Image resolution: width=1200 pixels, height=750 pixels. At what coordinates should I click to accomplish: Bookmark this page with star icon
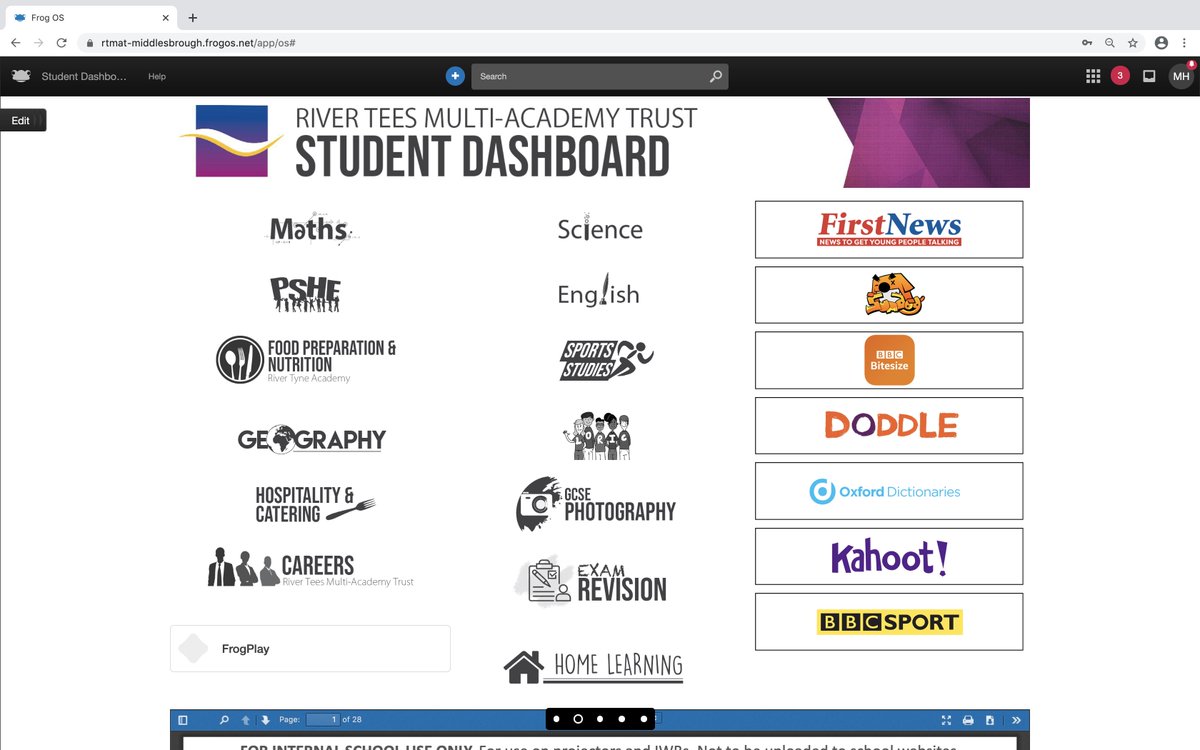[x=1133, y=43]
